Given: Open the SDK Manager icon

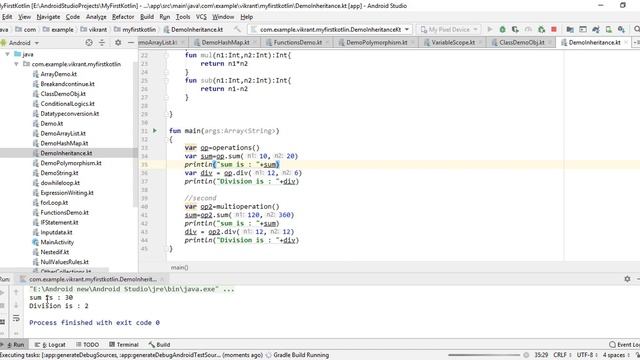Looking at the screenshot, I should pyautogui.click(x=621, y=29).
